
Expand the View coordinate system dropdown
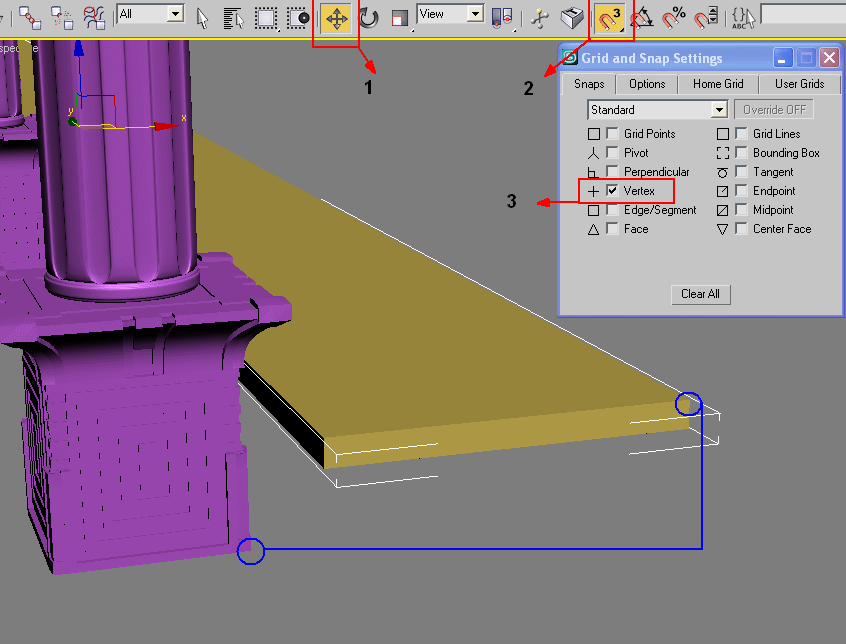(474, 14)
